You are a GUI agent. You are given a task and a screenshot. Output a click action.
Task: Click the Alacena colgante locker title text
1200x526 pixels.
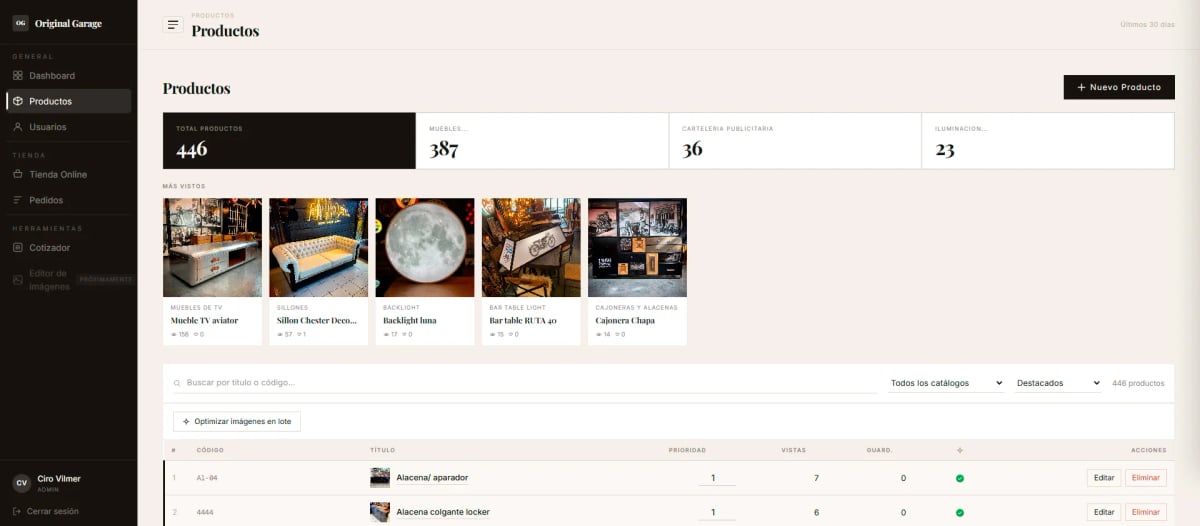coord(443,512)
